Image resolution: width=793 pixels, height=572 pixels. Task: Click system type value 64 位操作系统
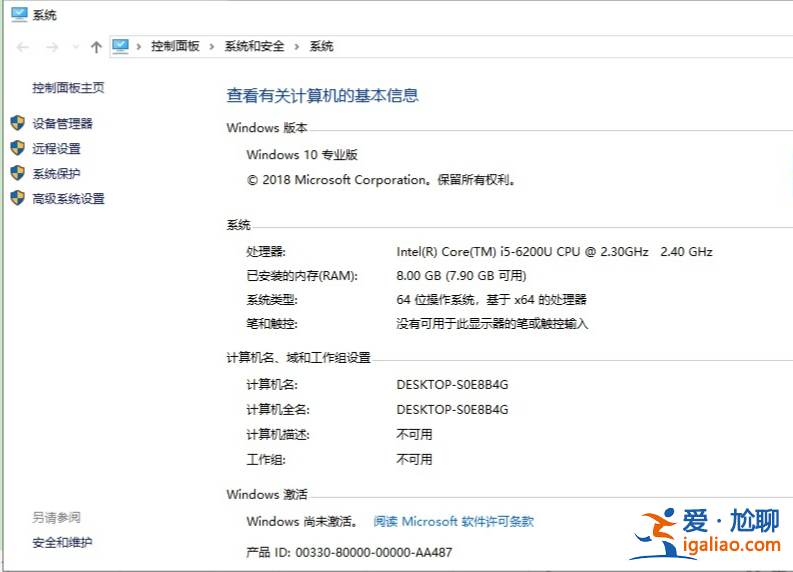[x=491, y=300]
